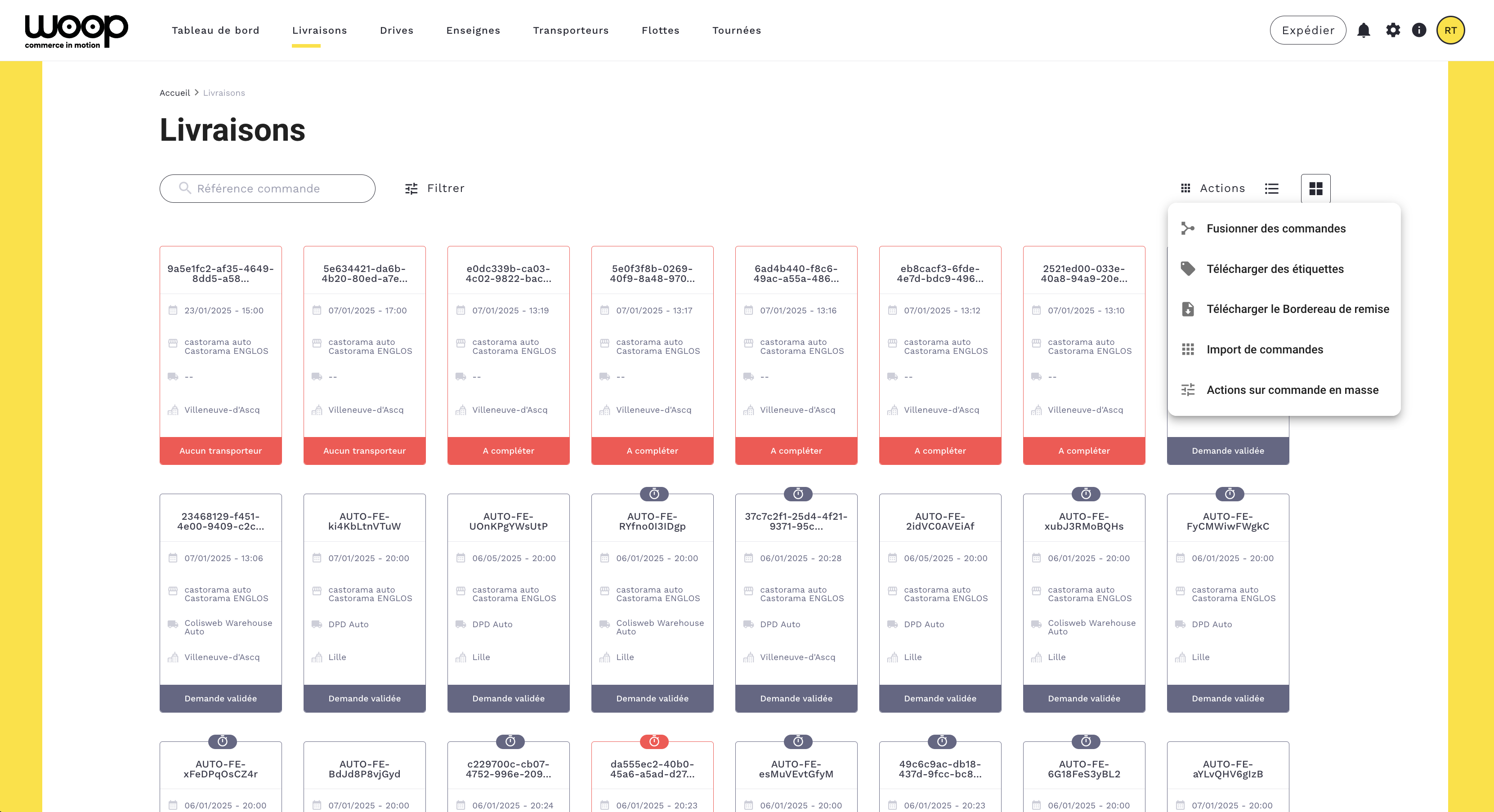This screenshot has height=812, width=1494.
Task: Click the information icon
Action: click(x=1418, y=30)
